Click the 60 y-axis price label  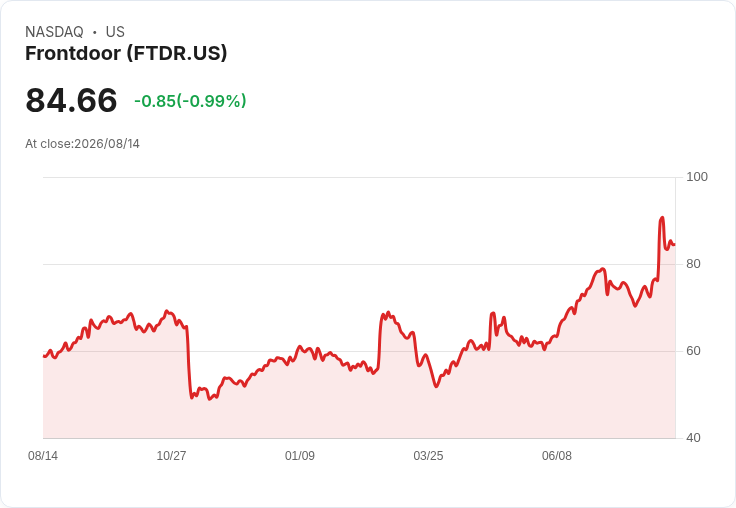pyautogui.click(x=693, y=351)
